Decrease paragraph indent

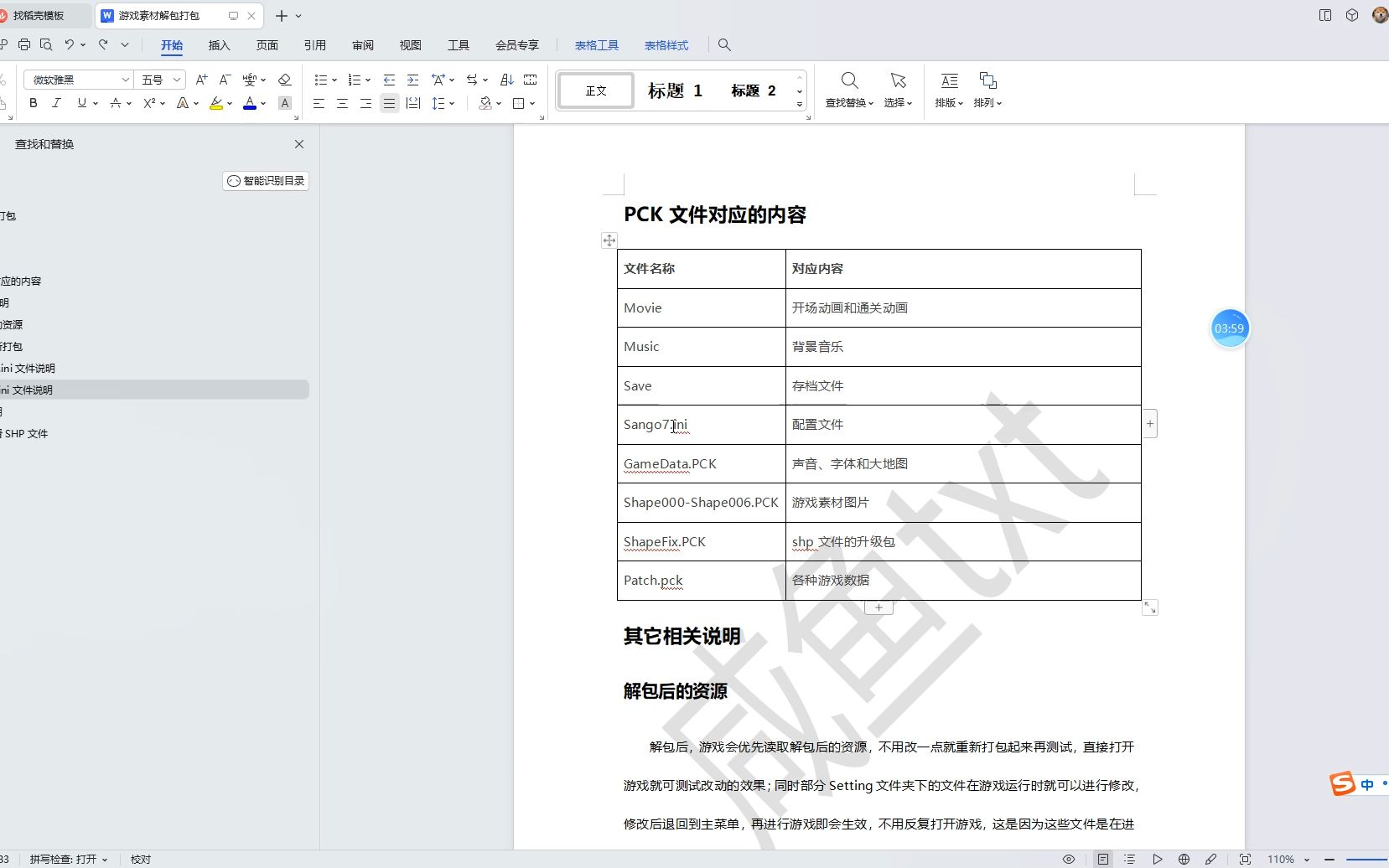pyautogui.click(x=389, y=80)
